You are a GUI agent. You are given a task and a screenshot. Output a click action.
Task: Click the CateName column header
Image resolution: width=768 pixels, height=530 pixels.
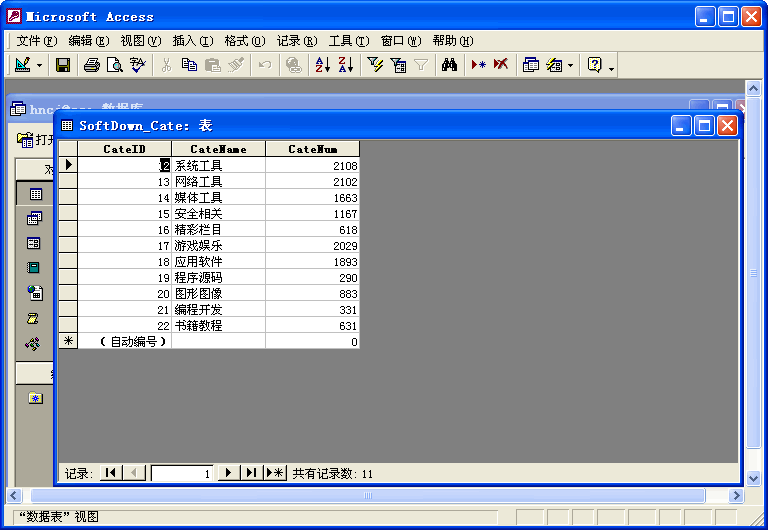(x=218, y=149)
